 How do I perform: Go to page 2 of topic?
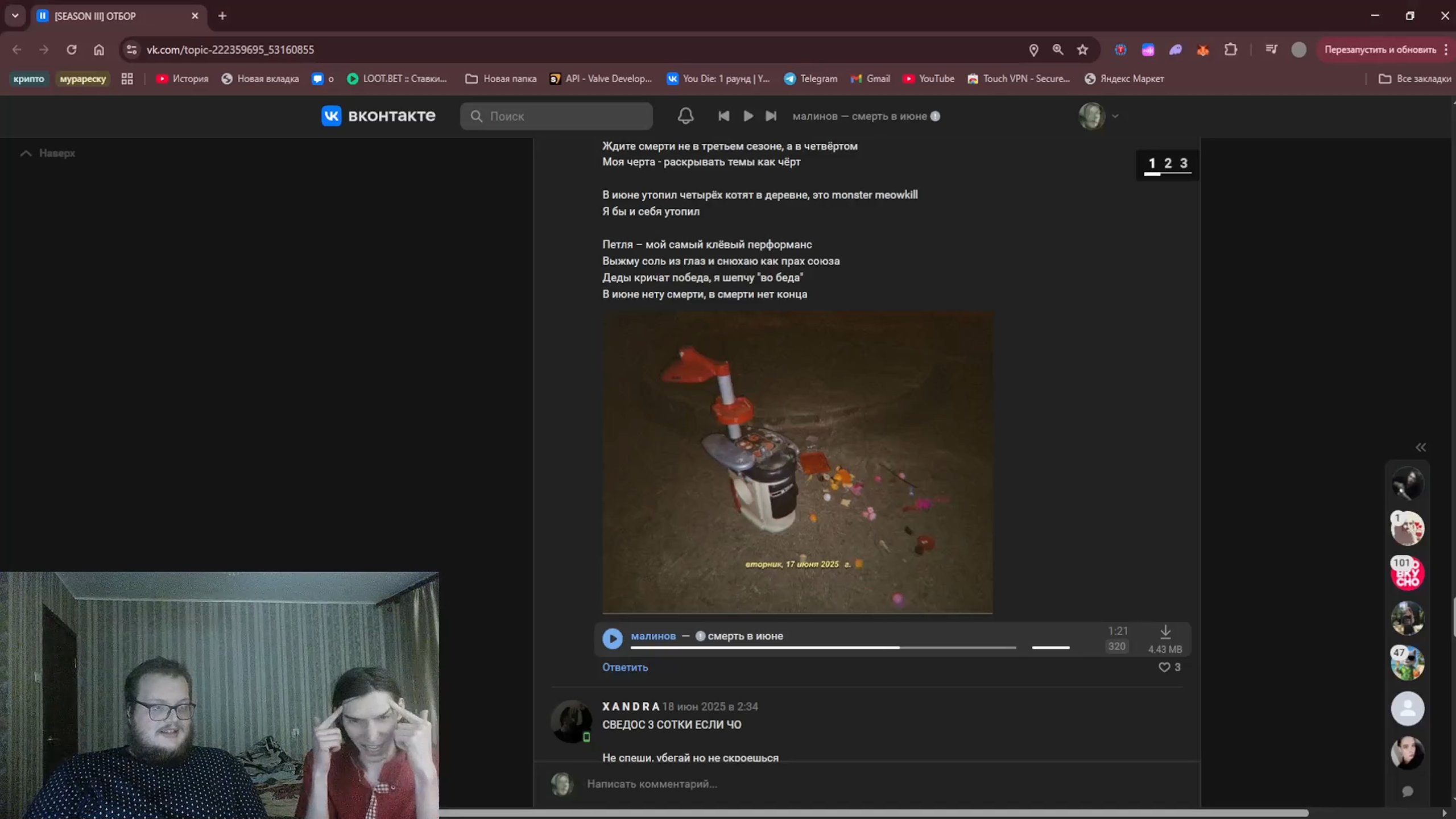(1168, 163)
